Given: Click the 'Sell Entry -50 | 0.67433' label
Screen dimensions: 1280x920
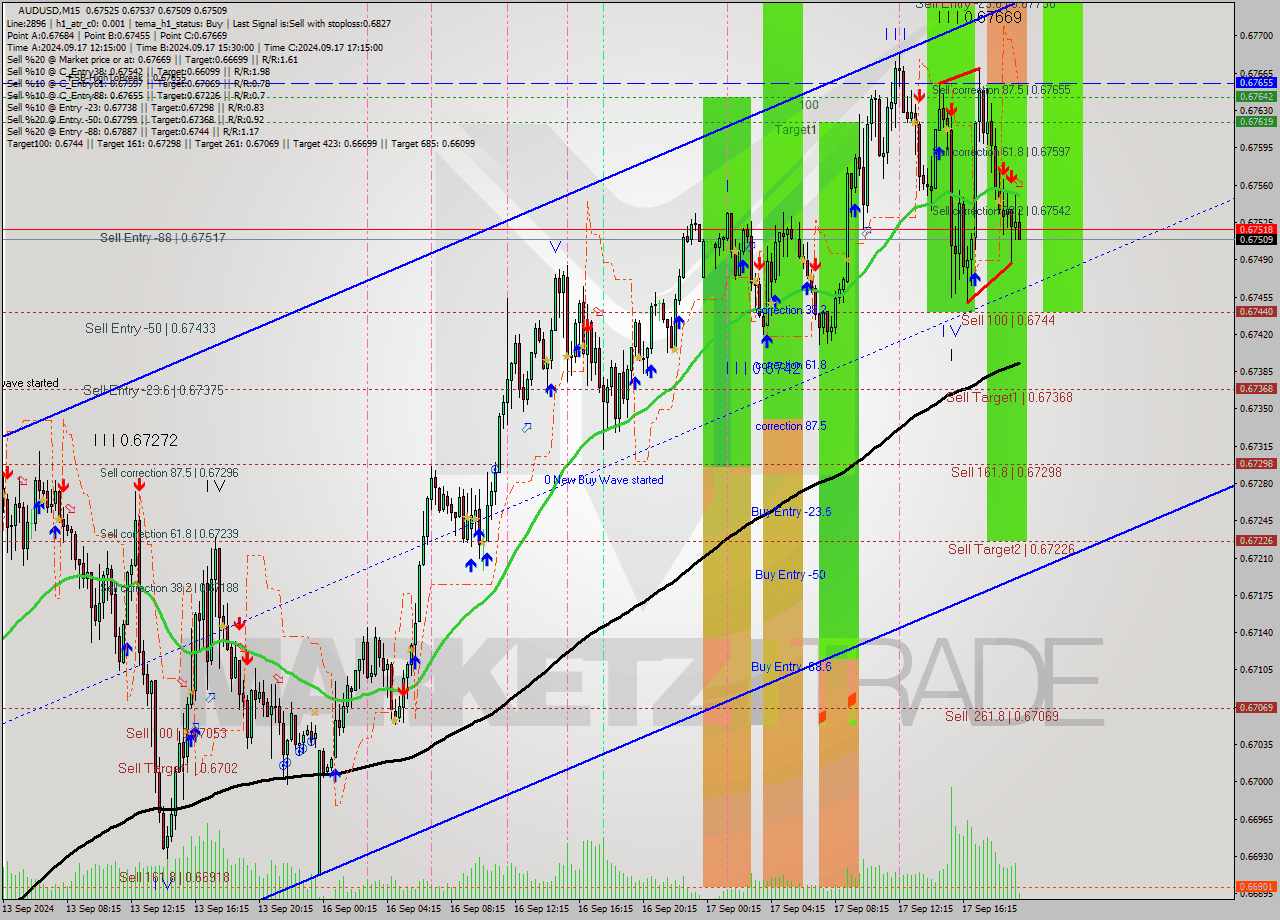Looking at the screenshot, I should click(x=150, y=328).
